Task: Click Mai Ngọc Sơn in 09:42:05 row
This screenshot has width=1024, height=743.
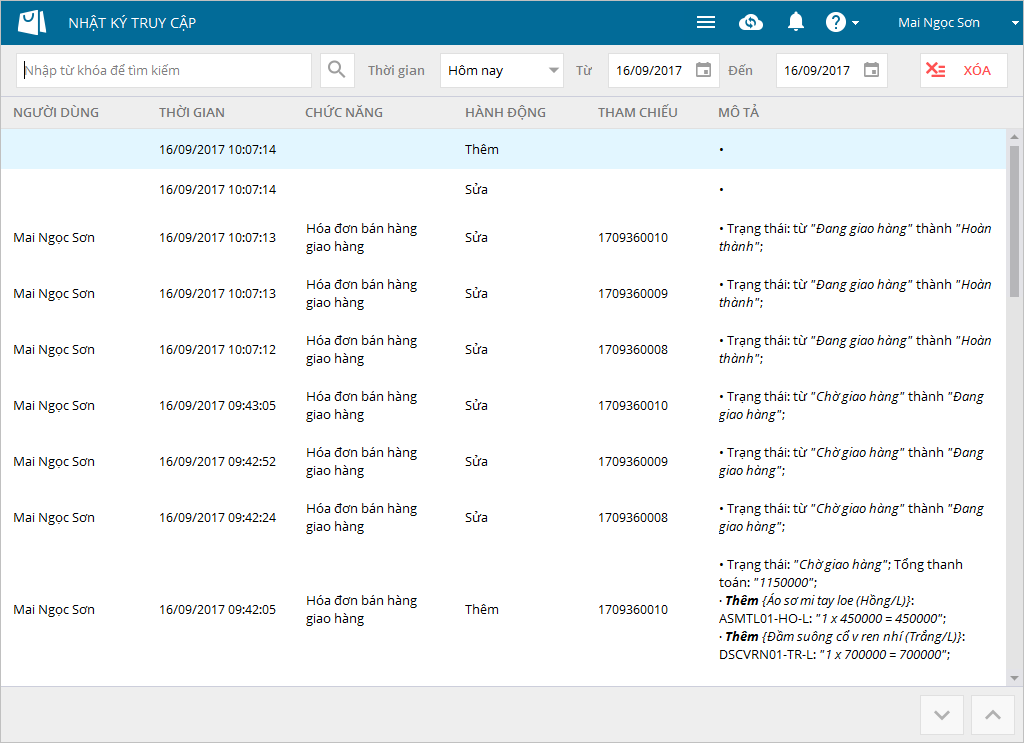Action: pyautogui.click(x=54, y=609)
